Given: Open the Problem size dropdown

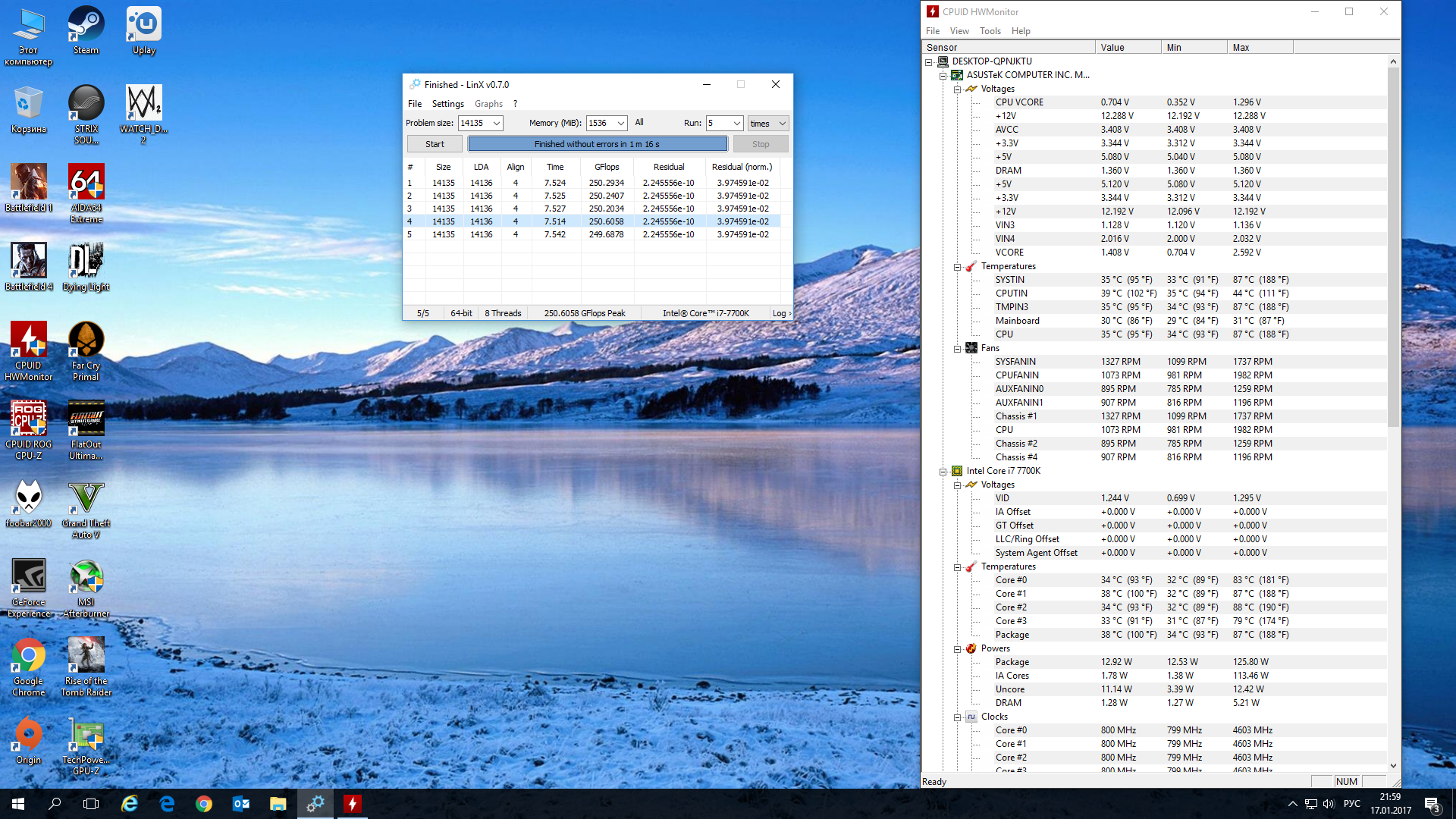Looking at the screenshot, I should pos(497,124).
